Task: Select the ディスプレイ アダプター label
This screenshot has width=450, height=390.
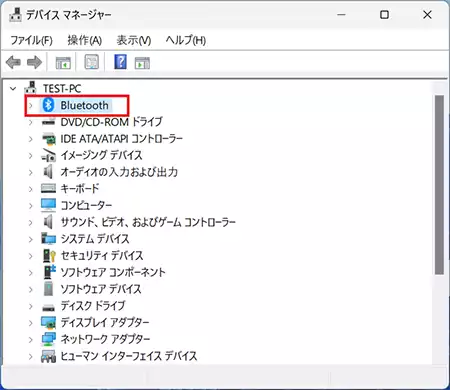Action: pos(105,322)
